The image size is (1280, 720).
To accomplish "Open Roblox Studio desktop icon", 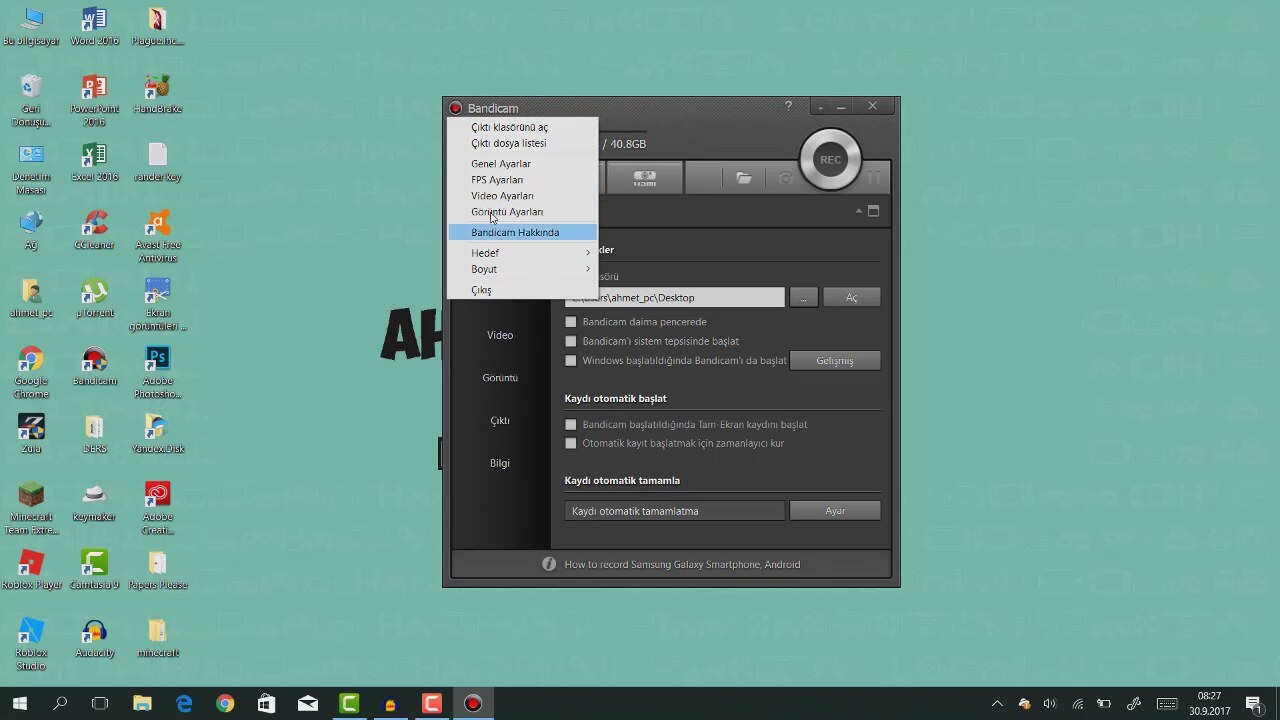I will click(31, 645).
